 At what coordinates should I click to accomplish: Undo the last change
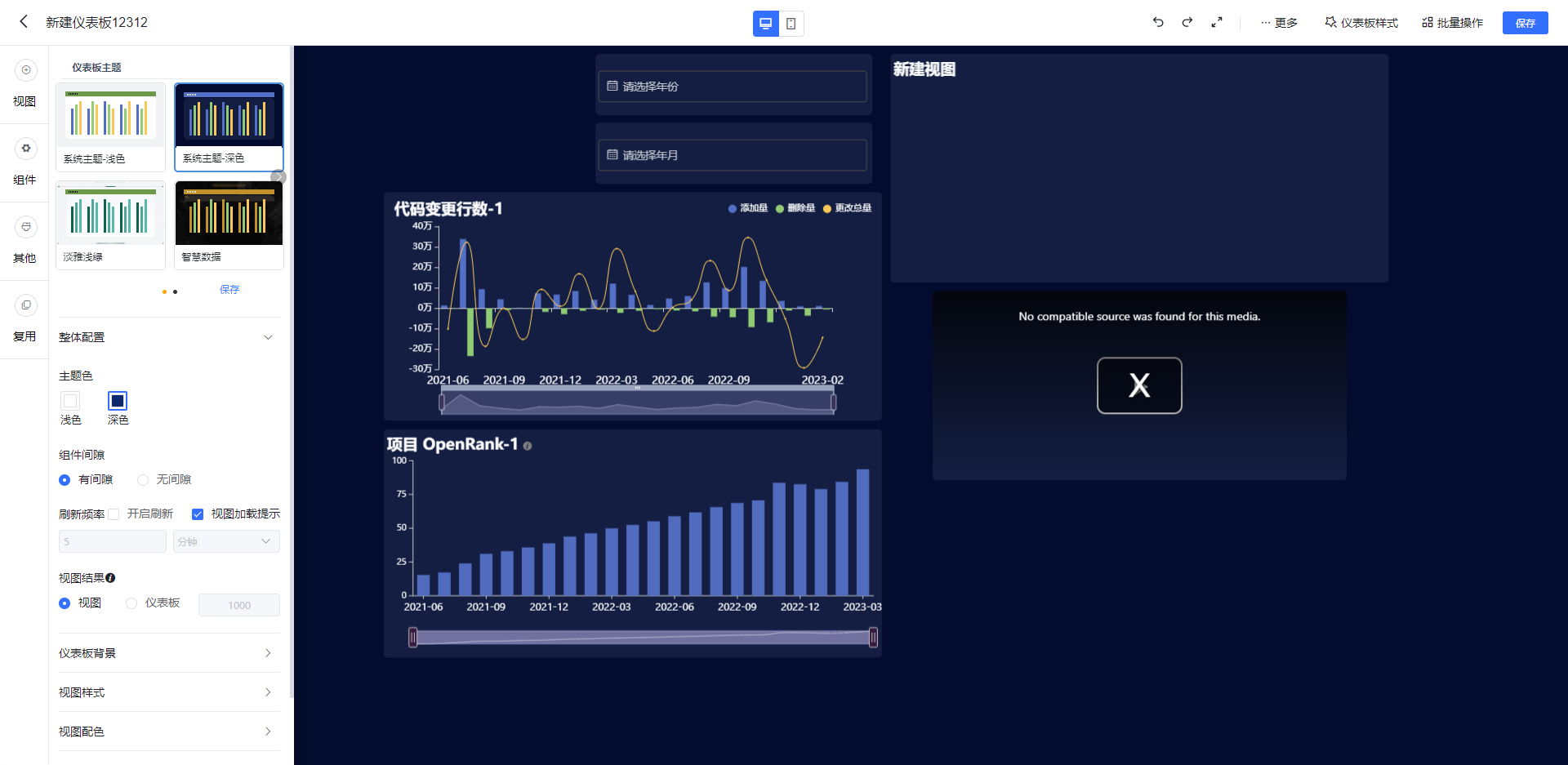pos(1158,22)
